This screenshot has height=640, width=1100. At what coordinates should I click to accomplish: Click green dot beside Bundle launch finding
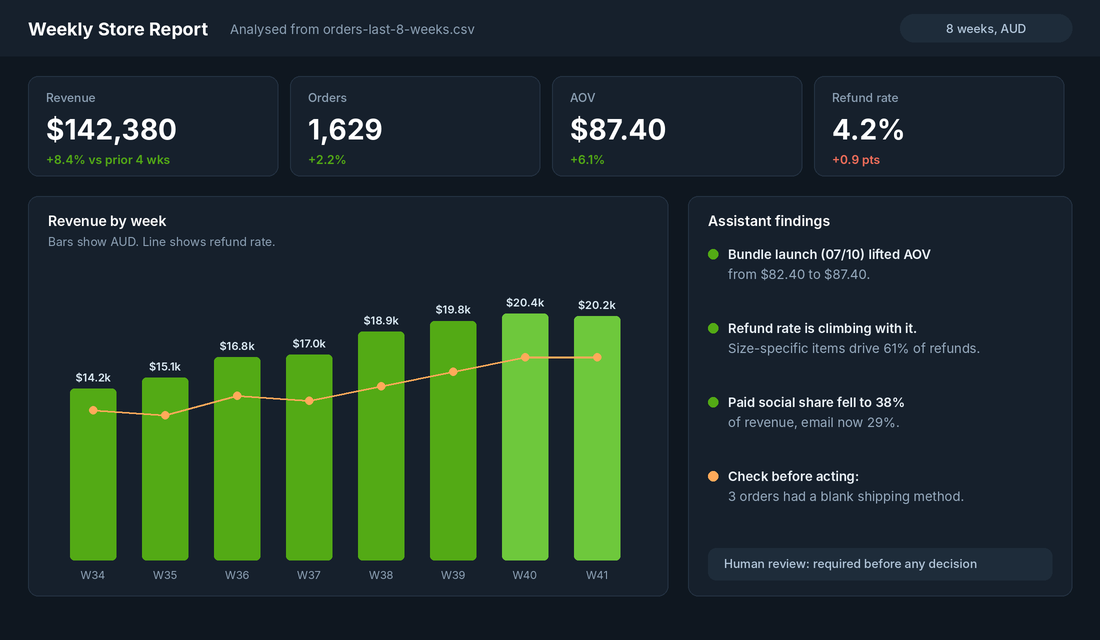713,254
